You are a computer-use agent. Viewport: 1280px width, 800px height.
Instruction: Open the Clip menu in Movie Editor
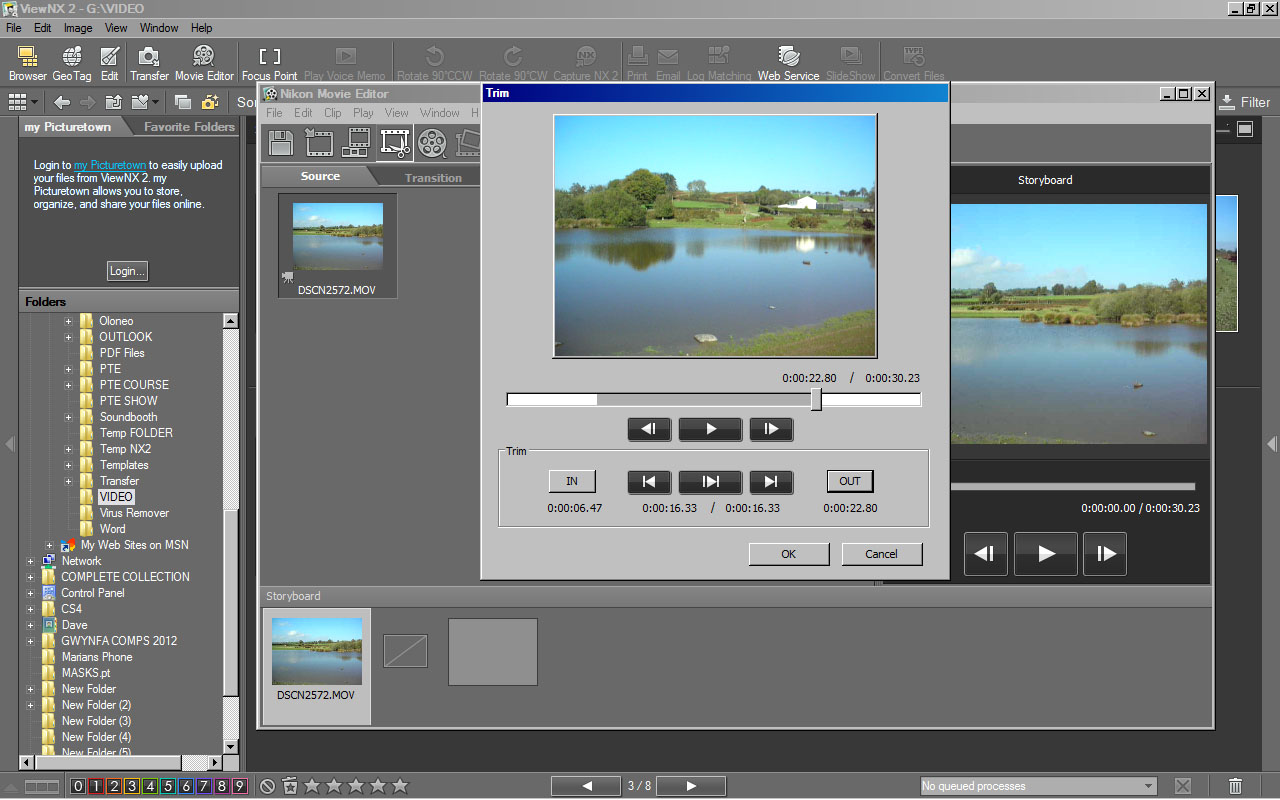333,113
